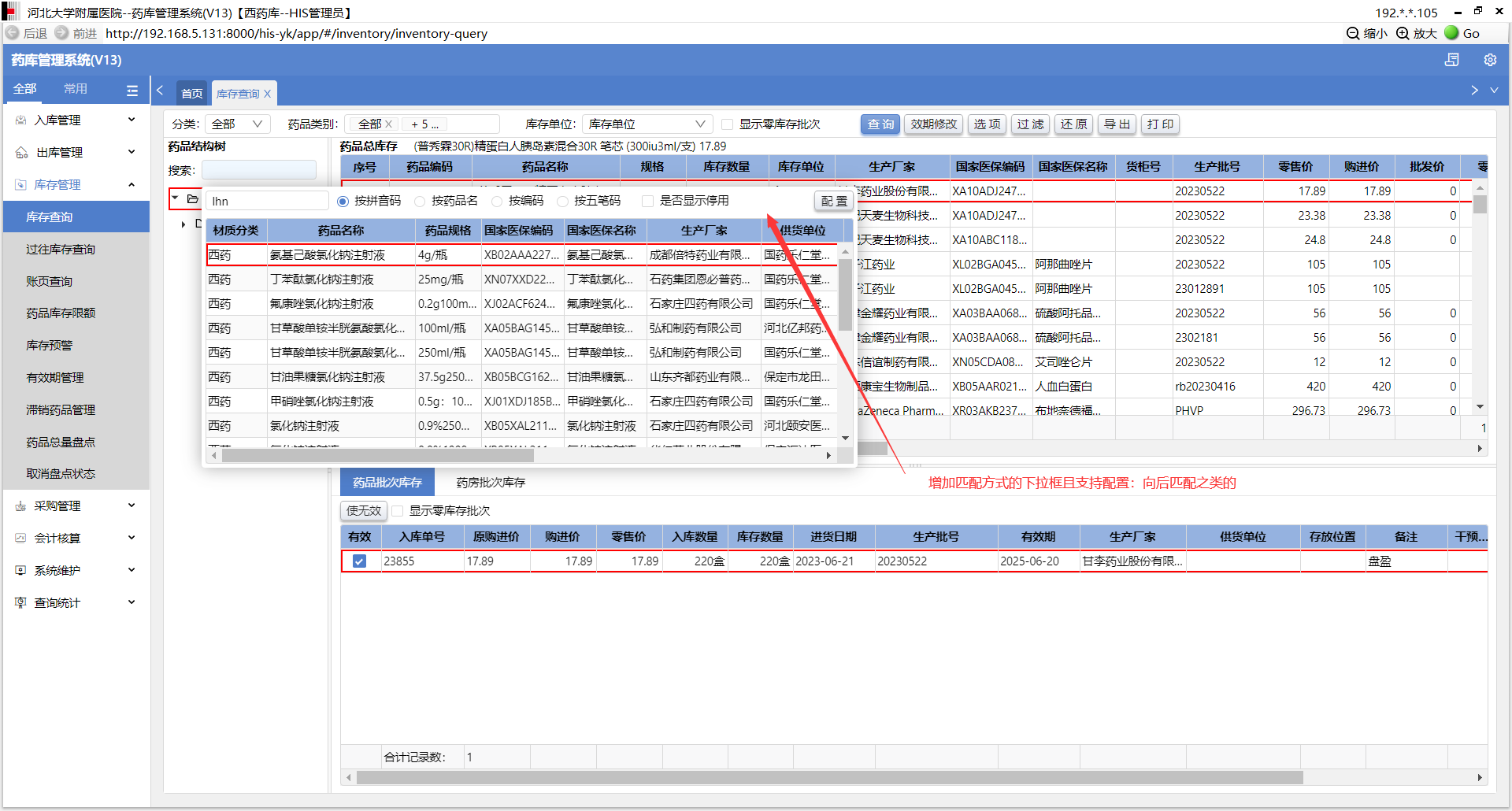The width and height of the screenshot is (1512, 811).
Task: Click the 导出 button
Action: pyautogui.click(x=1117, y=124)
